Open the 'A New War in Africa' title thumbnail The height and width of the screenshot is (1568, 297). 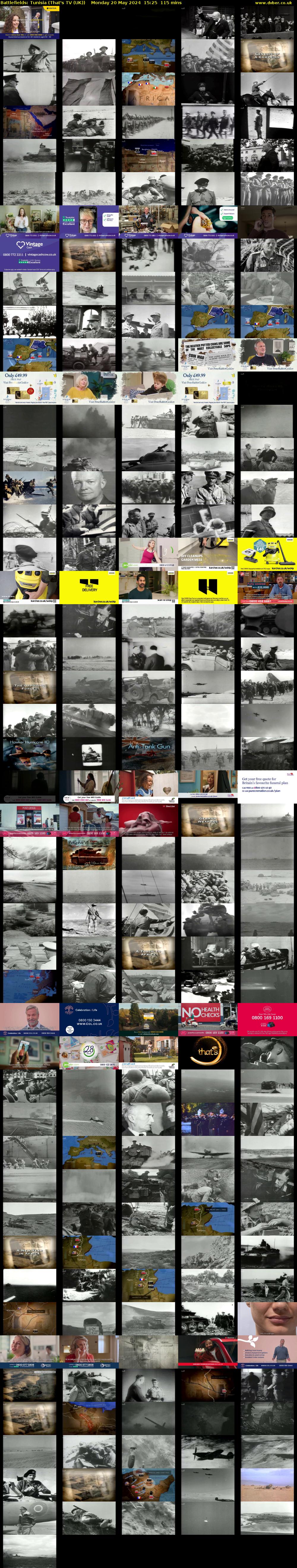point(30,1251)
